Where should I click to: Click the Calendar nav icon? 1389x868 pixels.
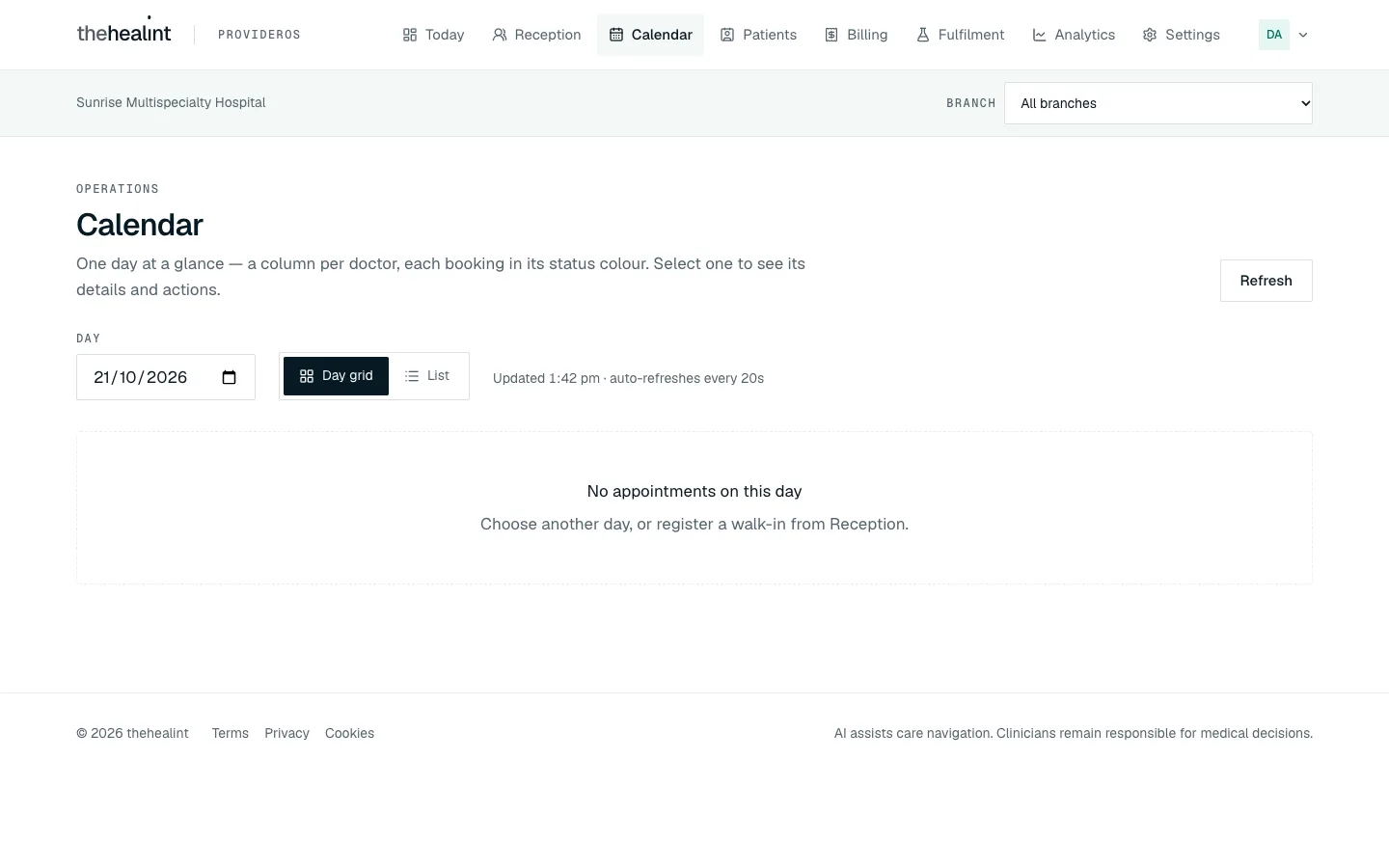tap(616, 35)
